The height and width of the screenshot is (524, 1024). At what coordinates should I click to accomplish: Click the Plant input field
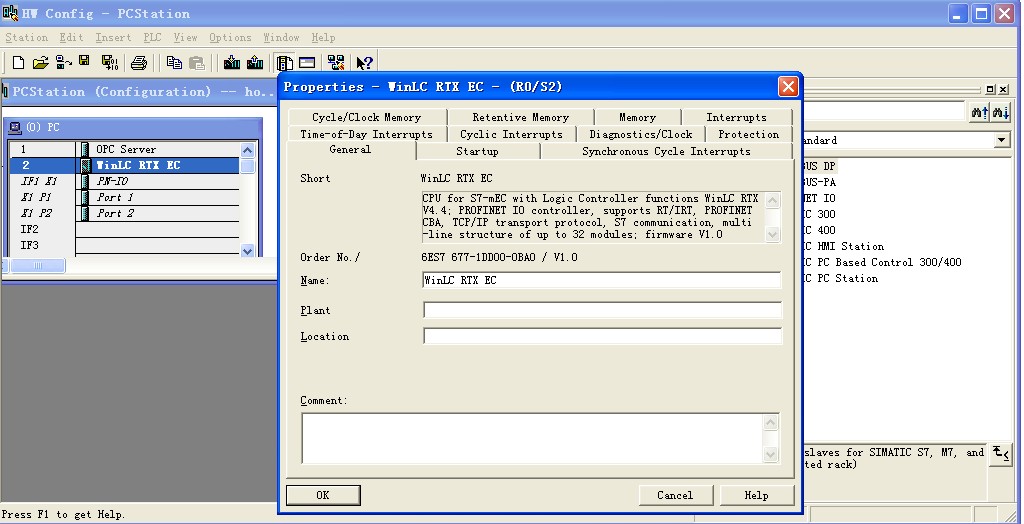(x=601, y=310)
